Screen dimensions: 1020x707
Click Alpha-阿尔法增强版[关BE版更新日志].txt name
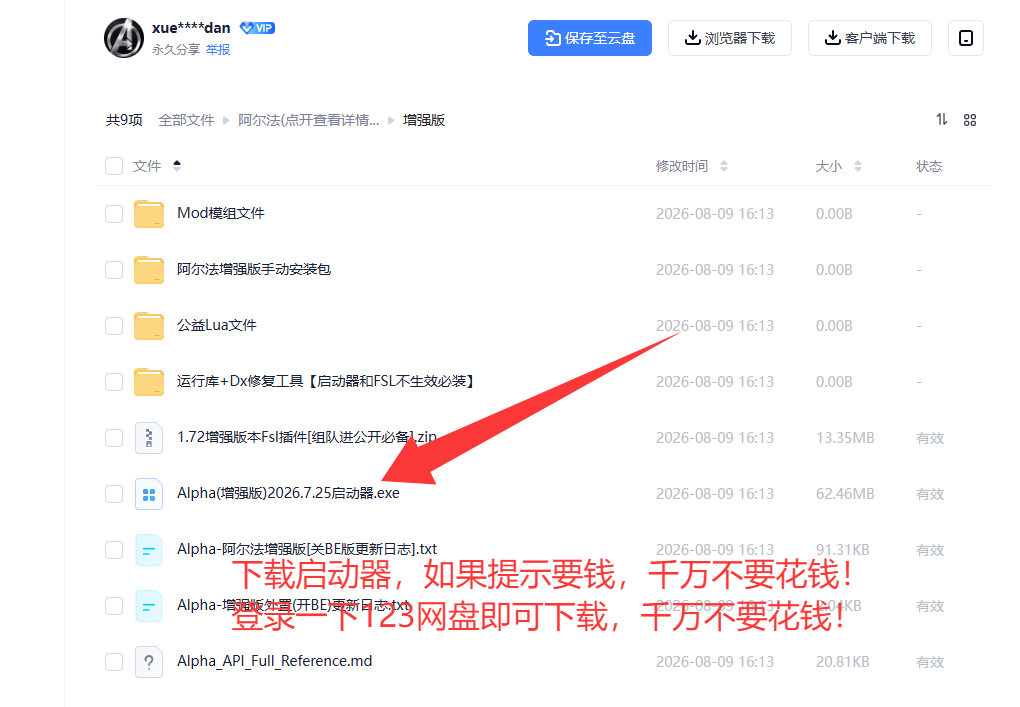point(307,549)
